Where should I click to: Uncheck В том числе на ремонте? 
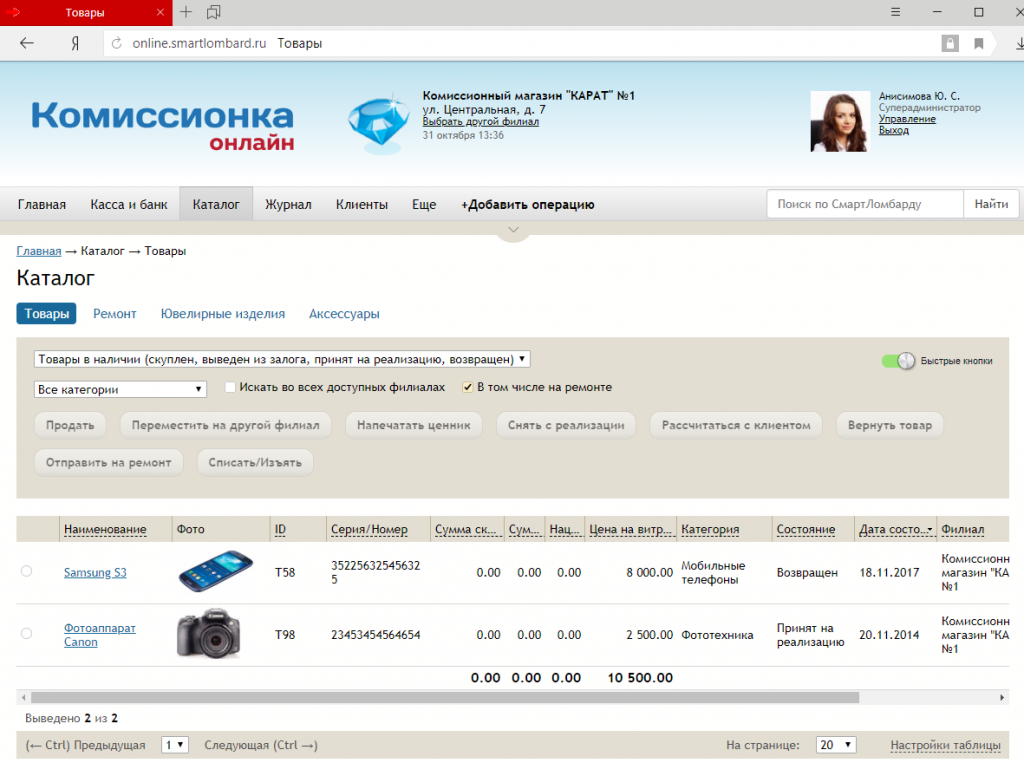(468, 387)
